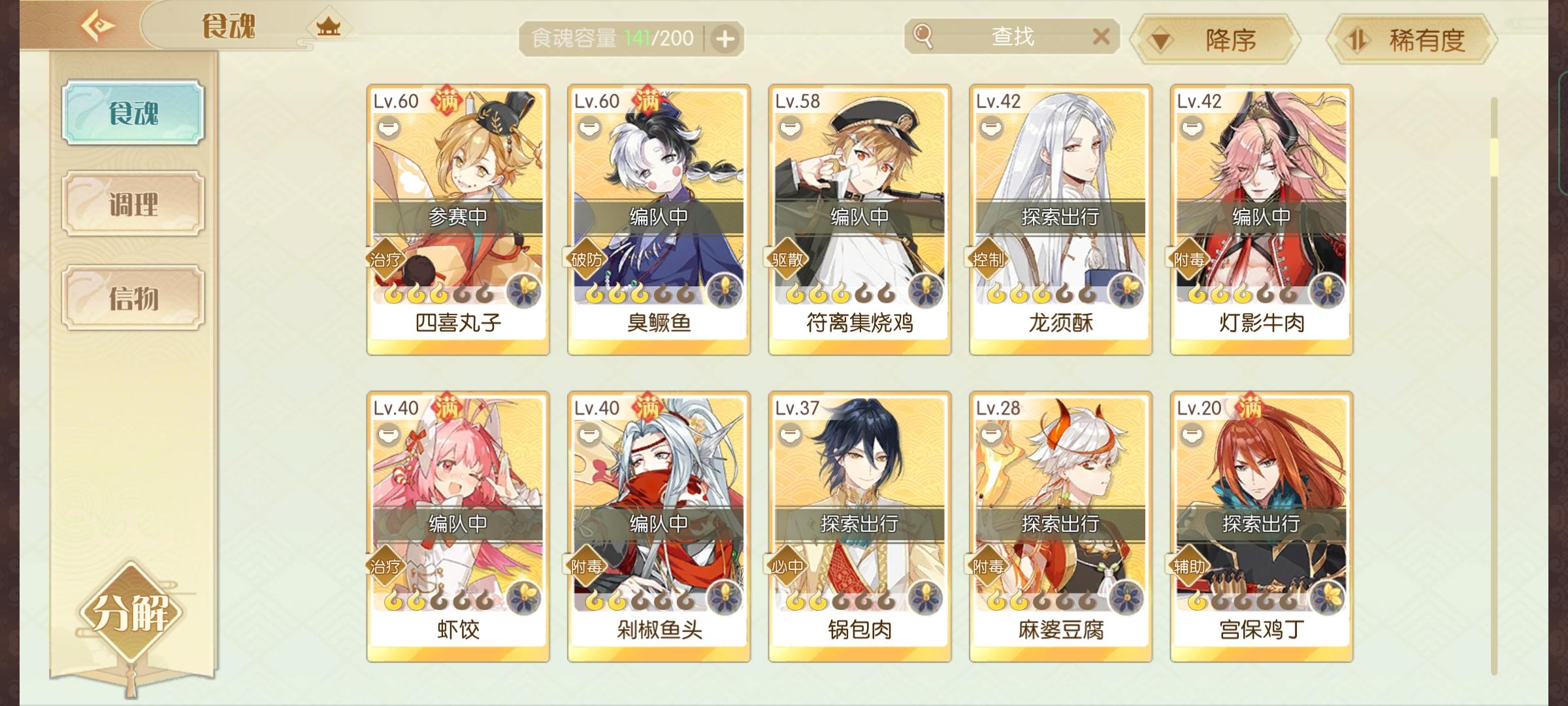The height and width of the screenshot is (706, 1568).
Task: Open the 灯影牛肉 character card
Action: (1262, 220)
